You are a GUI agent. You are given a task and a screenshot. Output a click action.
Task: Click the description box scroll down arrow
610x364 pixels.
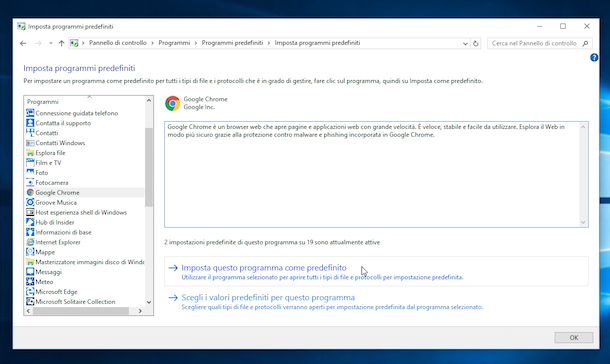(x=583, y=222)
